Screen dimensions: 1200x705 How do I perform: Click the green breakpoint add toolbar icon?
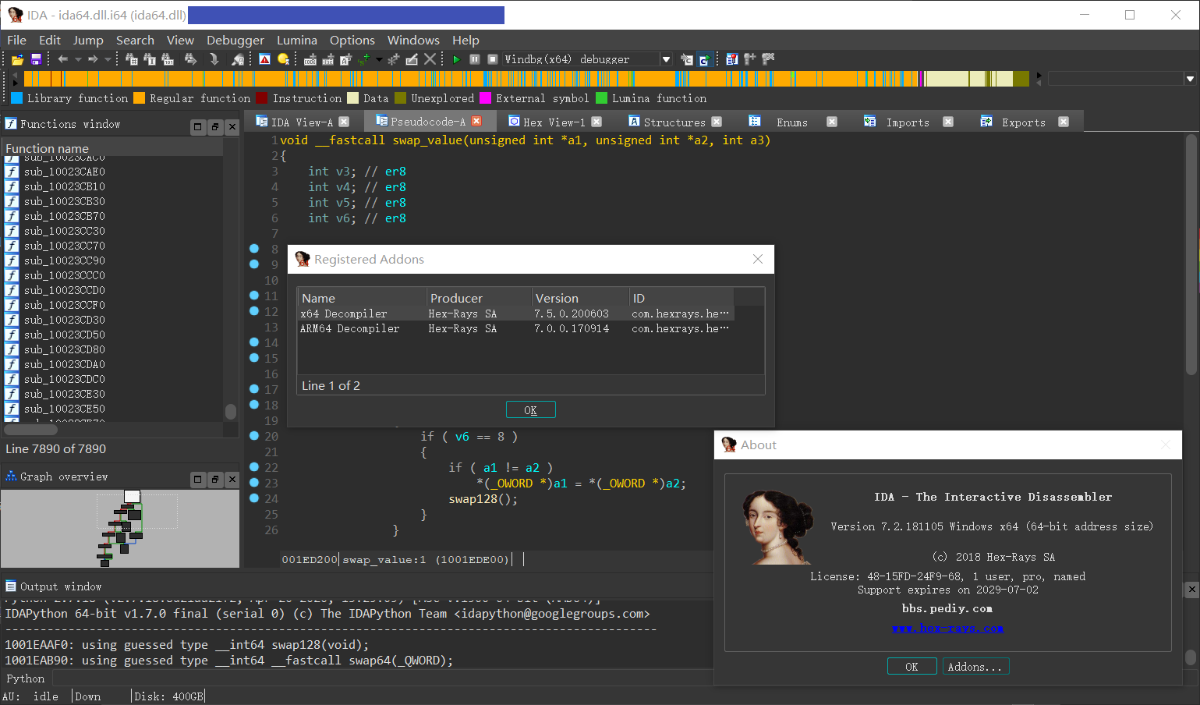[x=365, y=59]
